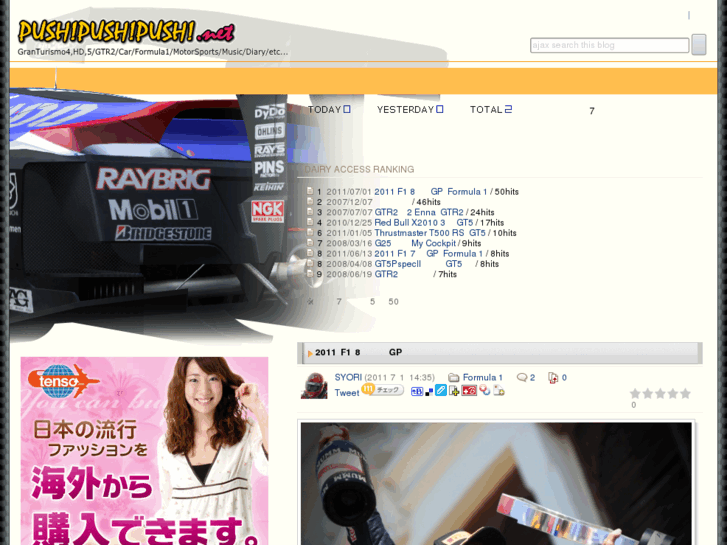Viewport: 727px width, 545px height.
Task: Open the Red Bull X2010 3 ranking link
Action: pyautogui.click(x=409, y=223)
